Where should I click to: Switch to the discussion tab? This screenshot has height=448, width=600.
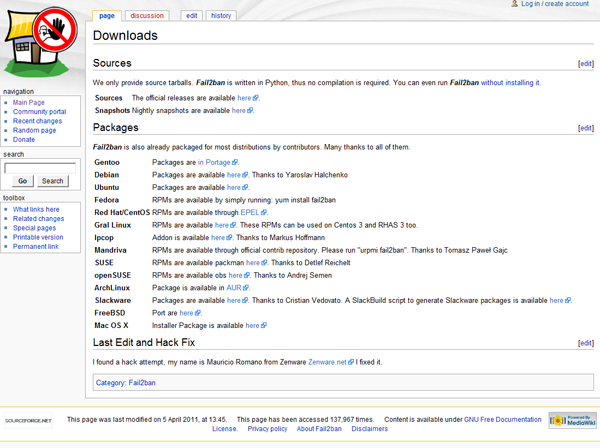(x=147, y=16)
